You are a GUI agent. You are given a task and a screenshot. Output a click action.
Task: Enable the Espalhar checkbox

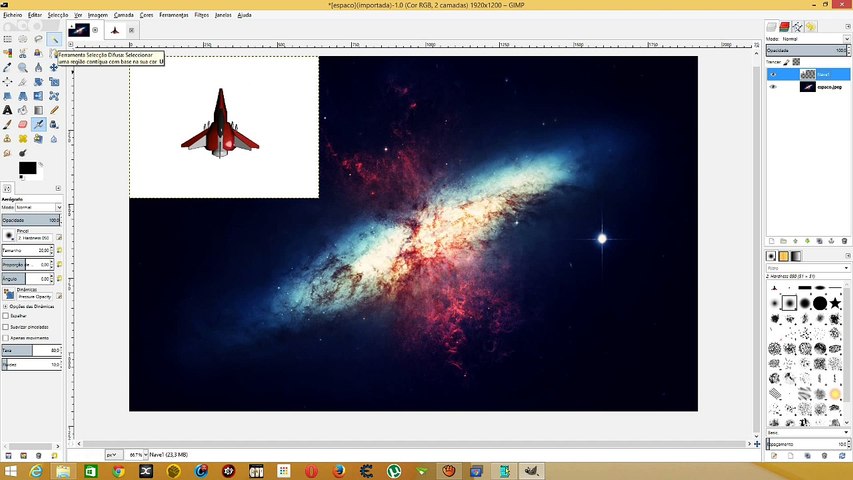[x=5, y=316]
